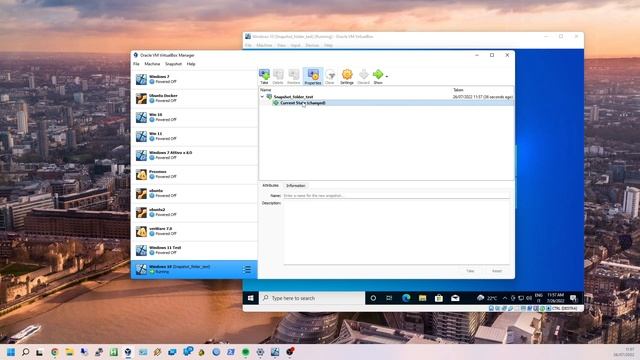Click the Name column header in snapshot list
Viewport: 640px width, 360px height.
pyautogui.click(x=266, y=90)
